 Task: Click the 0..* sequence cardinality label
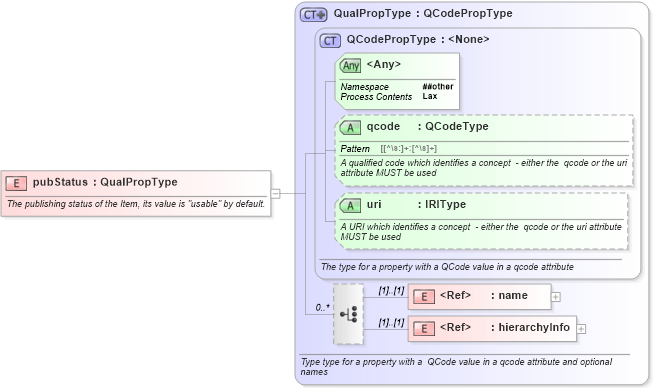[x=322, y=308]
